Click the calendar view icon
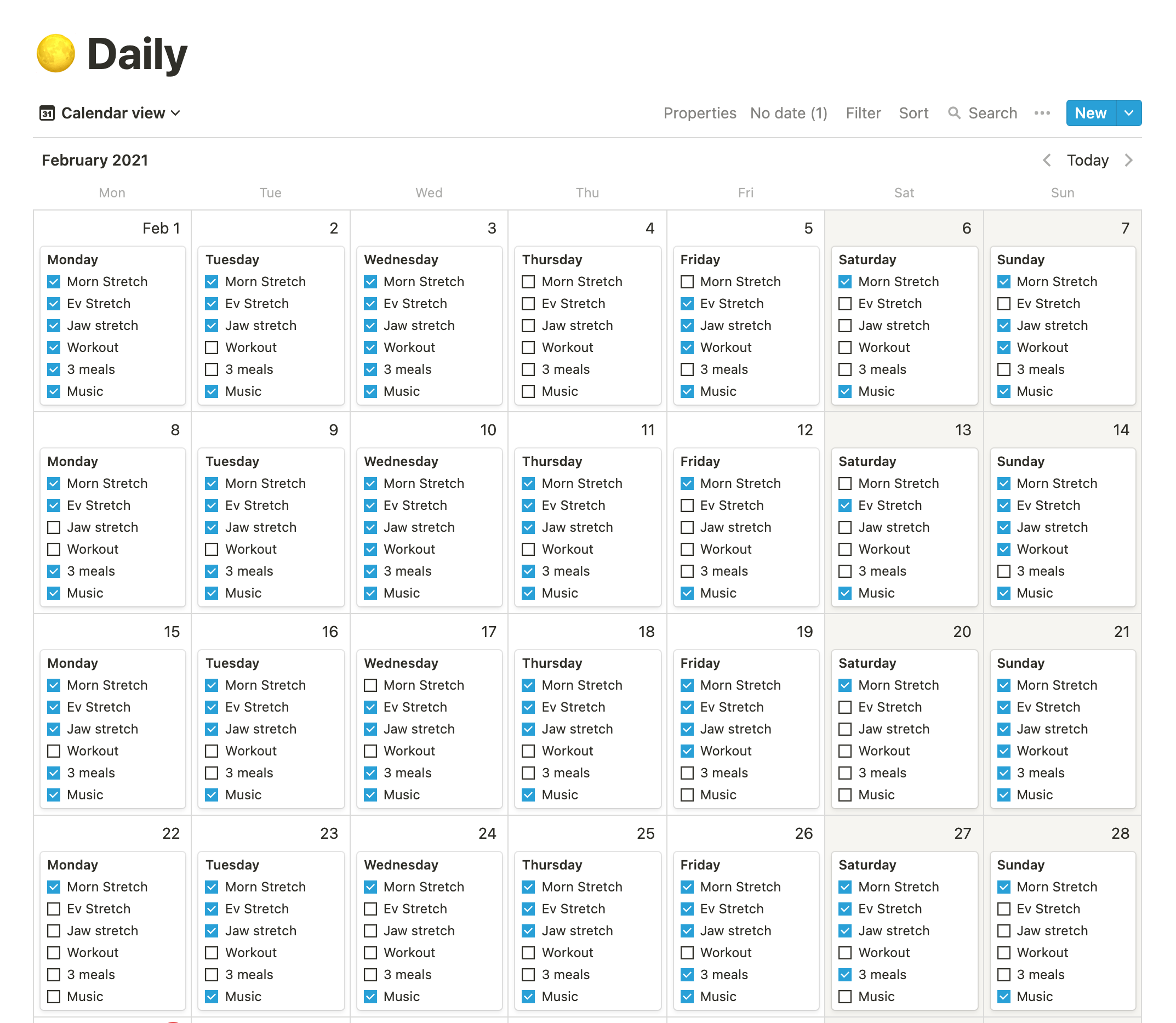This screenshot has height=1023, width=1176. (46, 113)
